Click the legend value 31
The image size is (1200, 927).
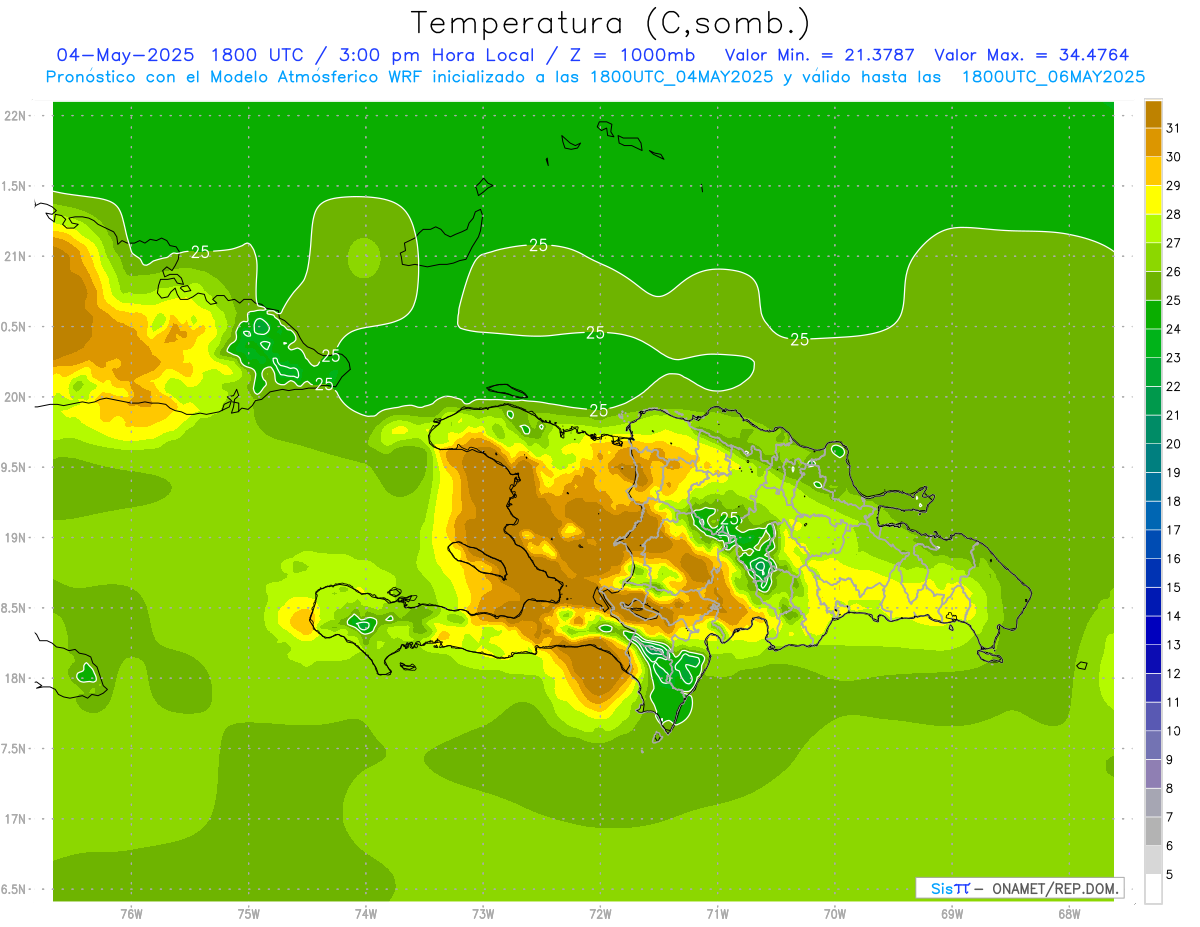(1173, 128)
